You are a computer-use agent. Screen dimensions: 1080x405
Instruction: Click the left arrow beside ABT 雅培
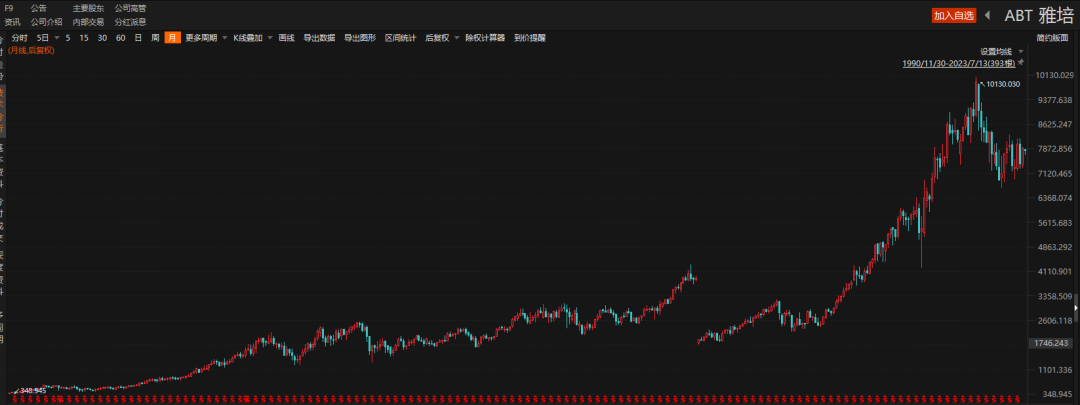pos(987,15)
